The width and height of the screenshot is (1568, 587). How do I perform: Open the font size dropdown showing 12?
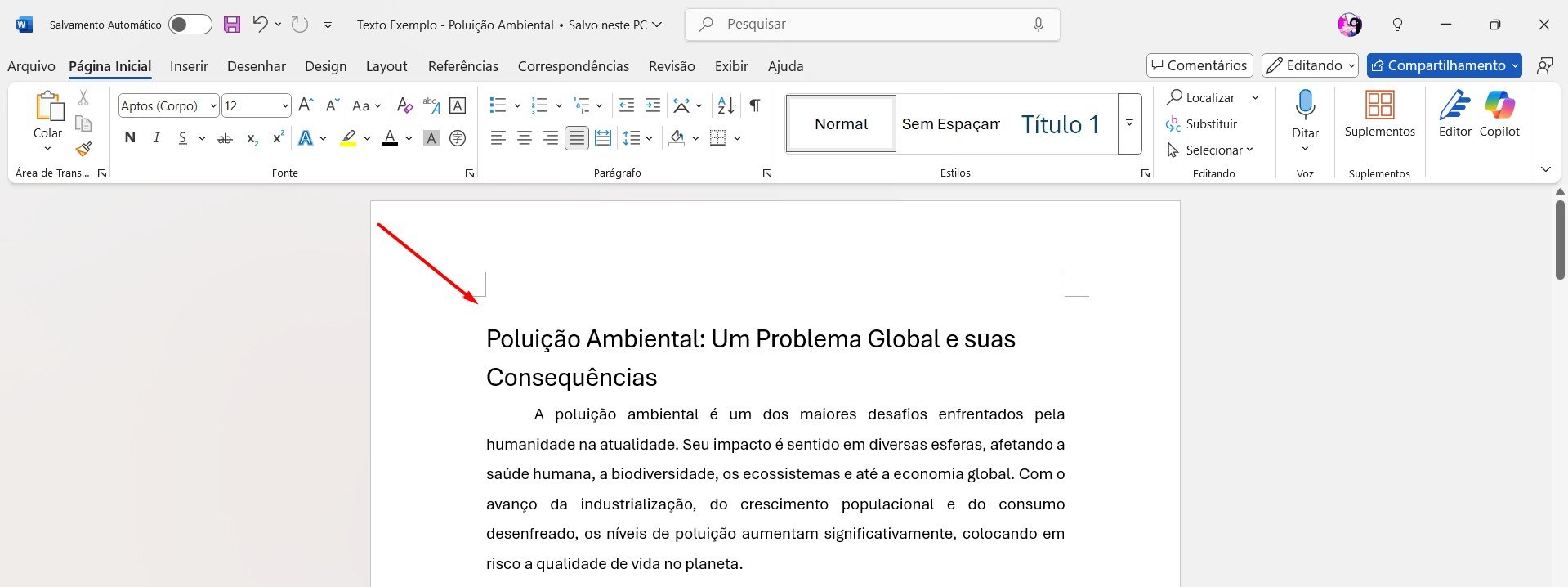tap(285, 105)
